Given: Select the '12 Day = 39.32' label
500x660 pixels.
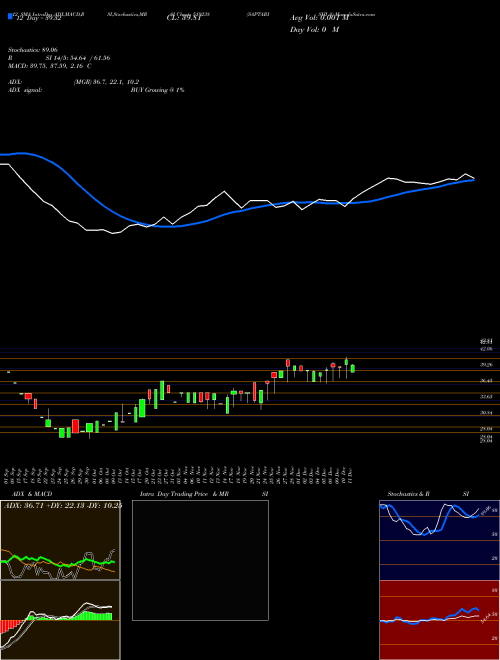Looking at the screenshot, I should pos(37,19).
